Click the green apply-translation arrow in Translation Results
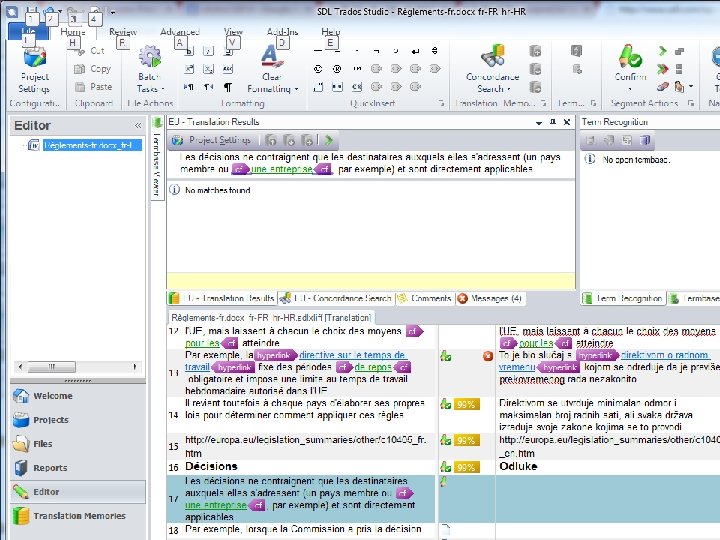Image resolution: width=720 pixels, height=540 pixels. click(328, 140)
